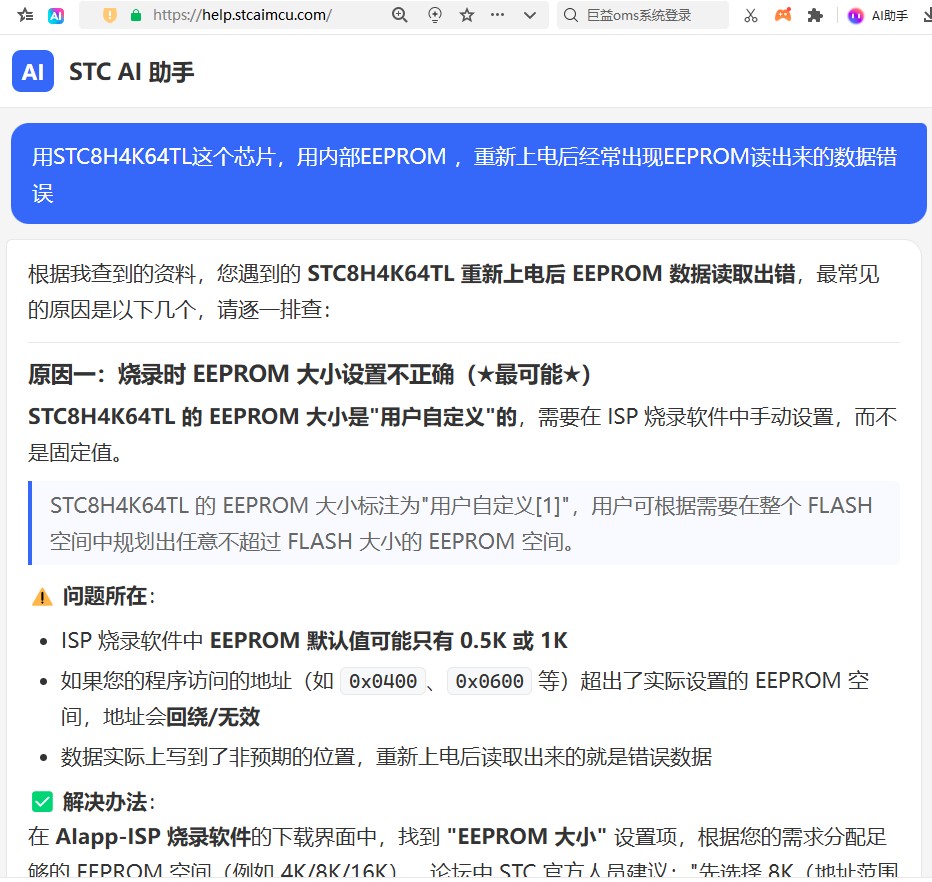Image resolution: width=932 pixels, height=882 pixels.
Task: Click bullet text EEPROM 默认值可能只有 0.5K 或 1K
Action: [389, 641]
